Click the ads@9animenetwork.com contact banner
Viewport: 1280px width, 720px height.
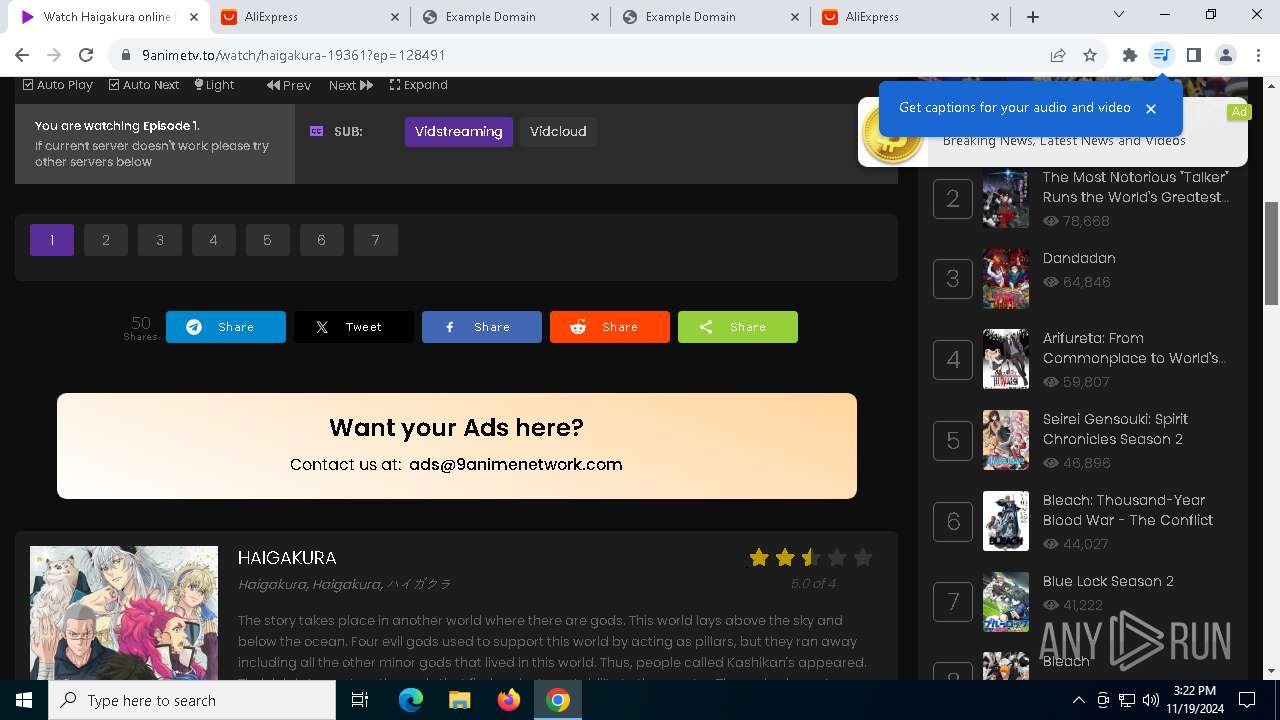coord(457,446)
